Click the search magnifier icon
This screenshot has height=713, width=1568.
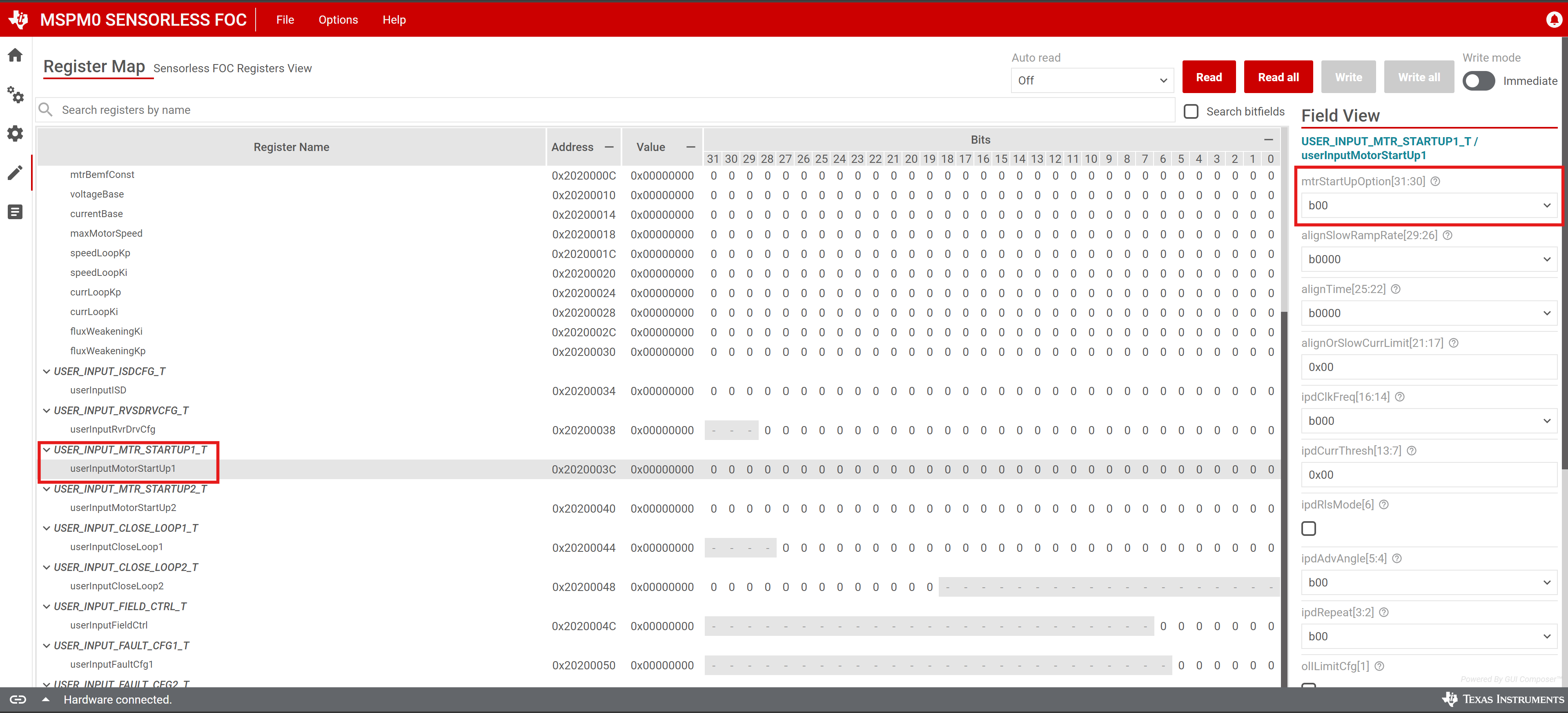point(46,109)
